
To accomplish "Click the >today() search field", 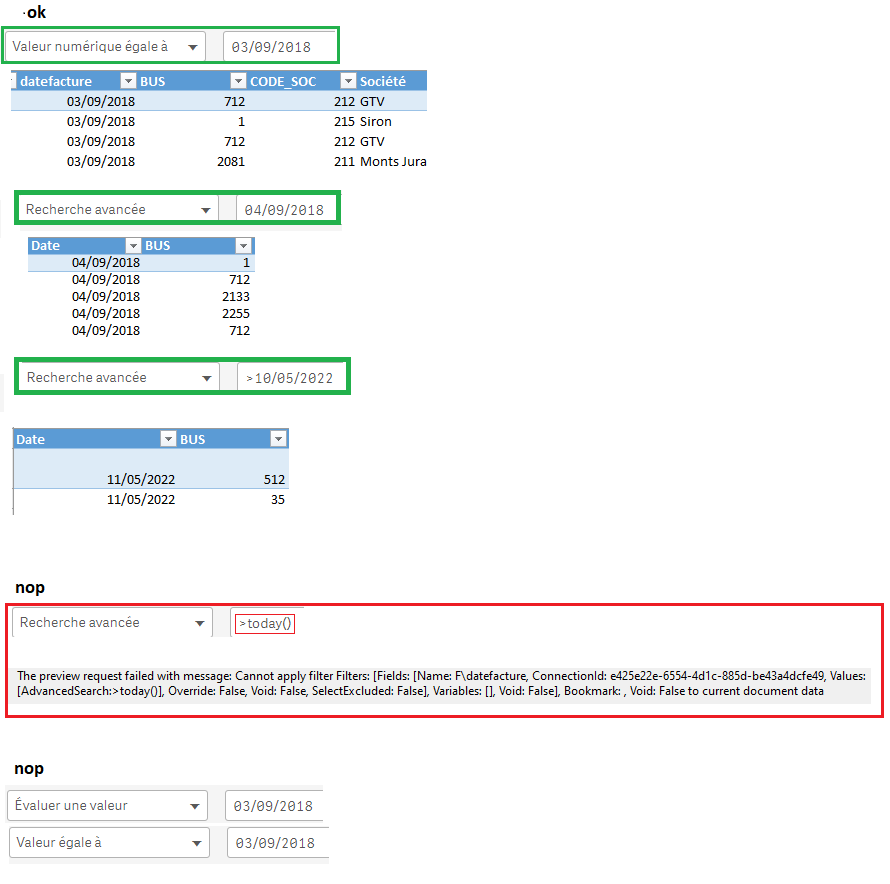I will pos(265,623).
